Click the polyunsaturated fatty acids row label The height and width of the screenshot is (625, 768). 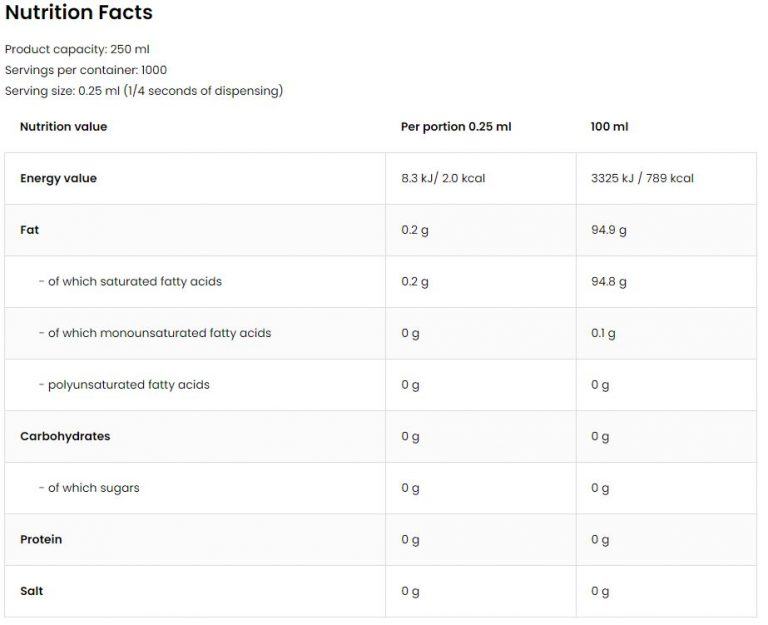124,385
